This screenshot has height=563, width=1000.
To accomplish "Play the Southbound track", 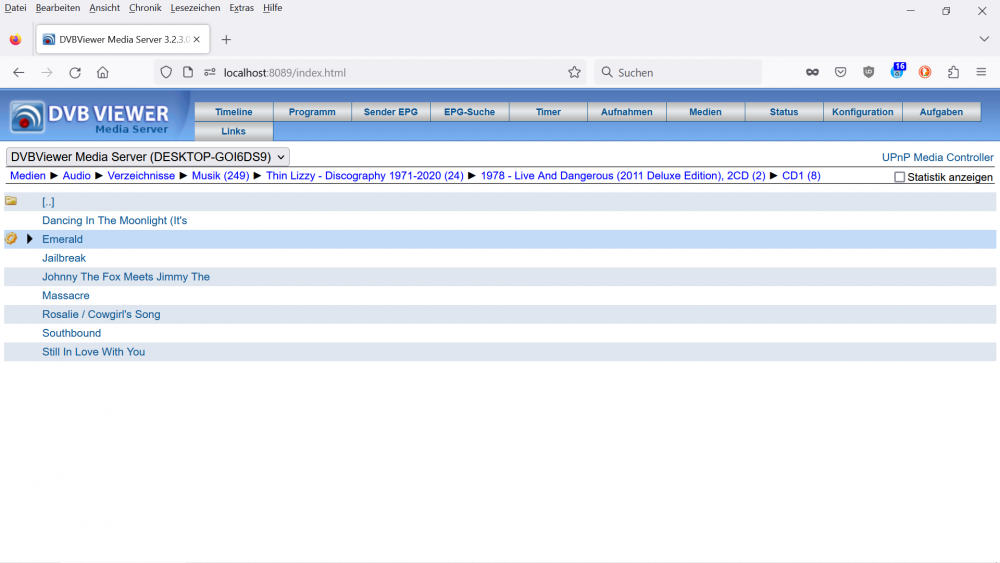I will click(x=71, y=333).
